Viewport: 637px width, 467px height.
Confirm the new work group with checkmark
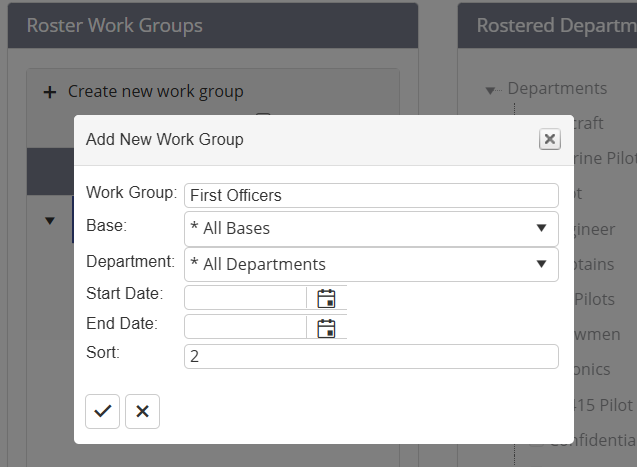click(102, 411)
